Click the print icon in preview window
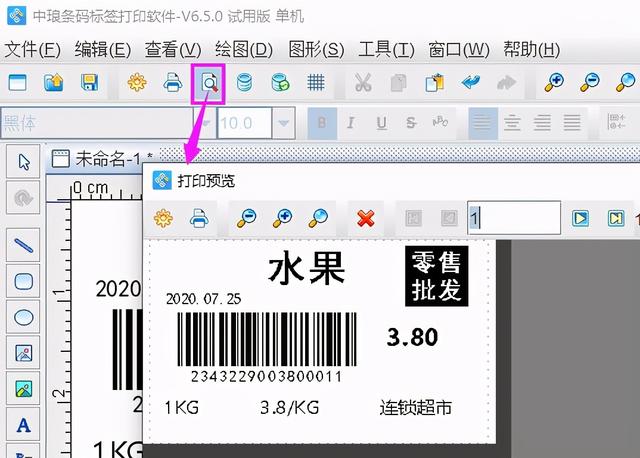 coord(200,217)
